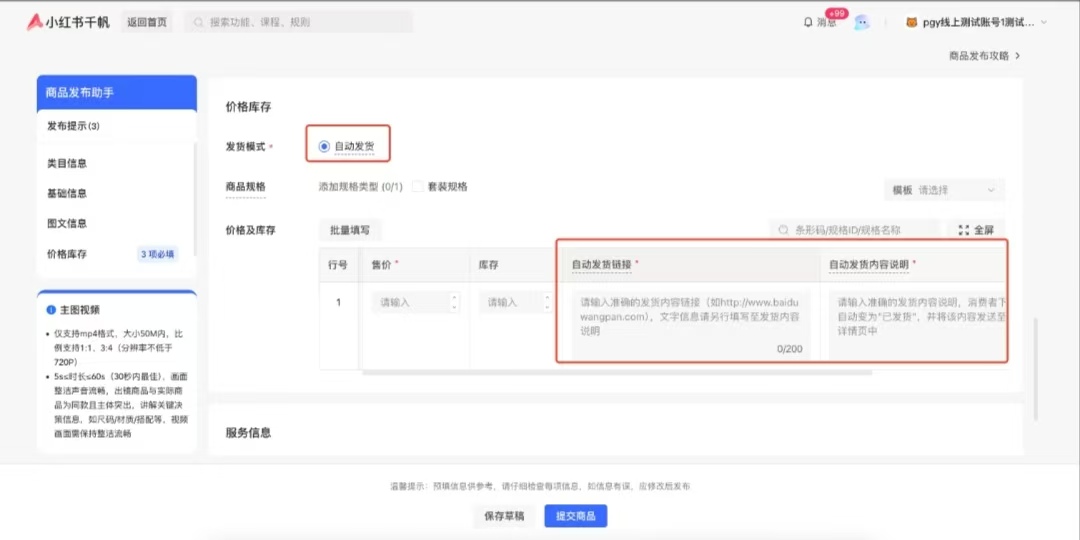
Task: Click the search magnifier in top bar
Action: (x=198, y=22)
